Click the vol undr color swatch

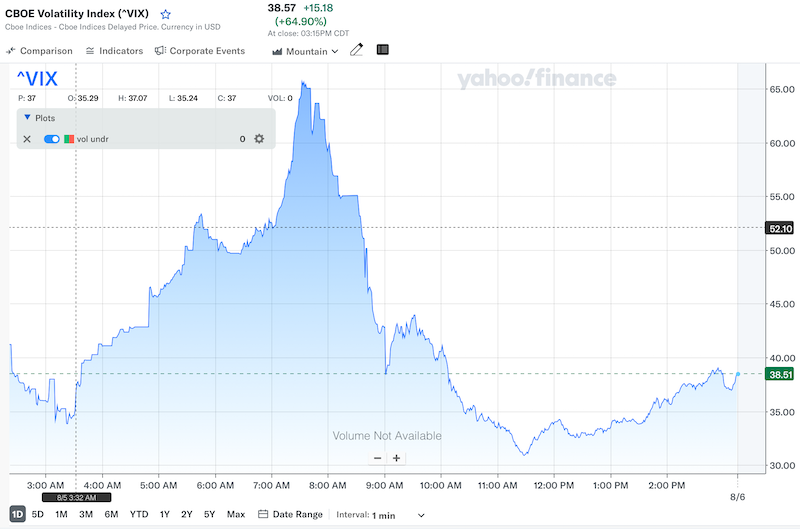pos(69,139)
